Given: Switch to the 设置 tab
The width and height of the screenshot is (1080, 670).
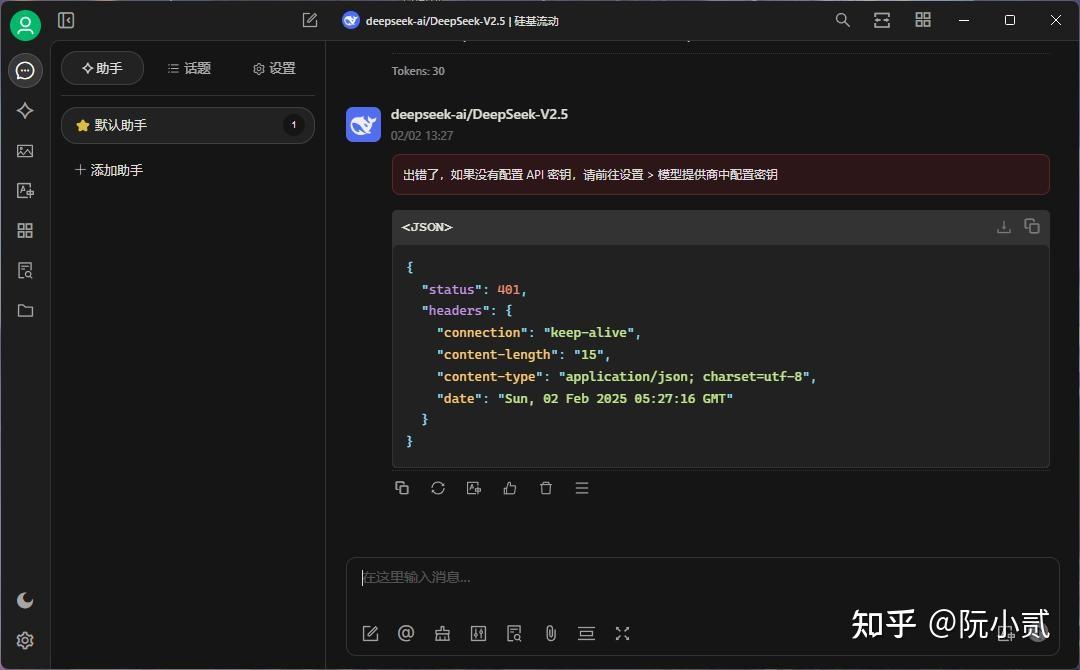Looking at the screenshot, I should click(274, 68).
